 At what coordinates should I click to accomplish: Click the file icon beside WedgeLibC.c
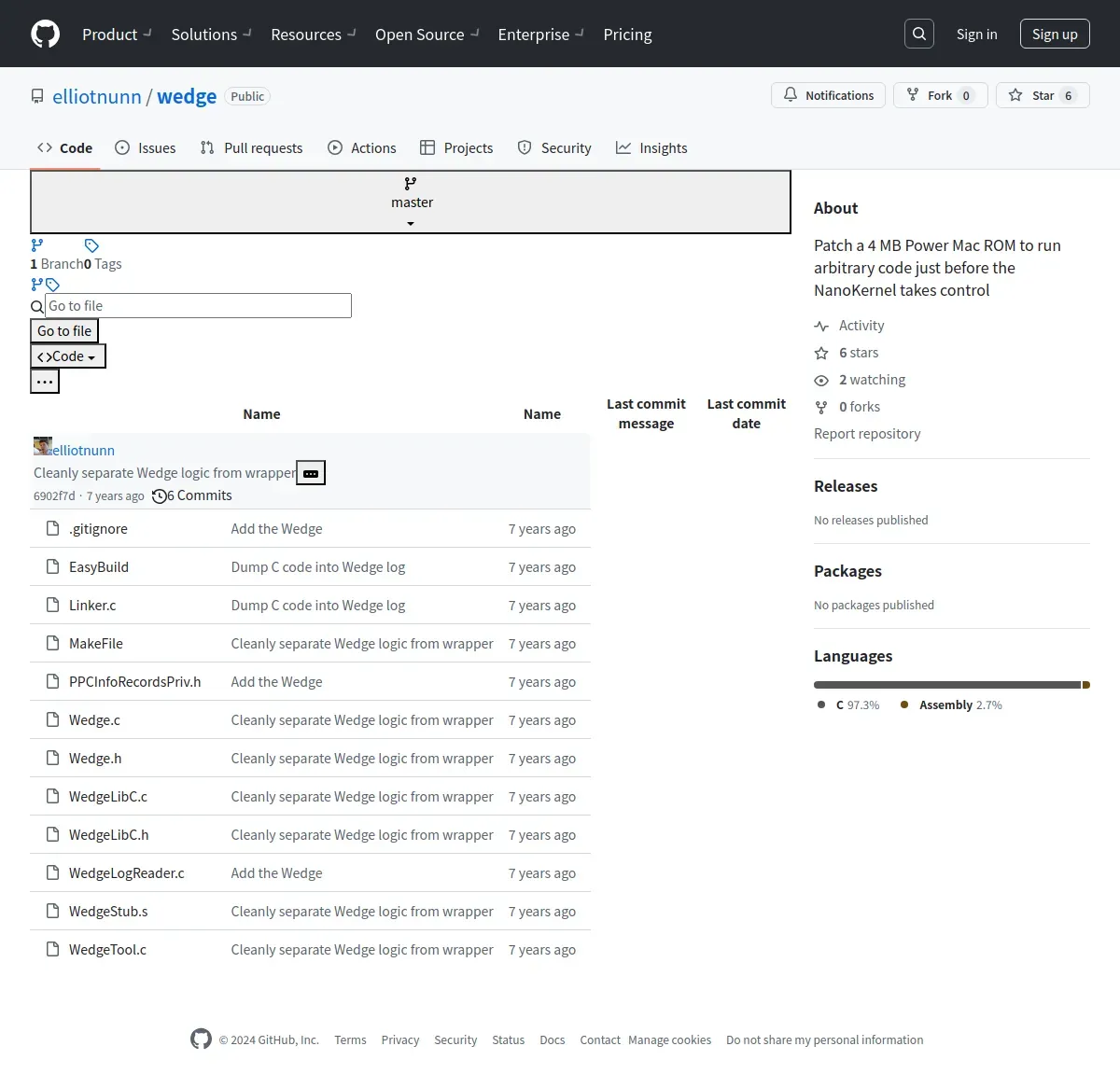[53, 796]
